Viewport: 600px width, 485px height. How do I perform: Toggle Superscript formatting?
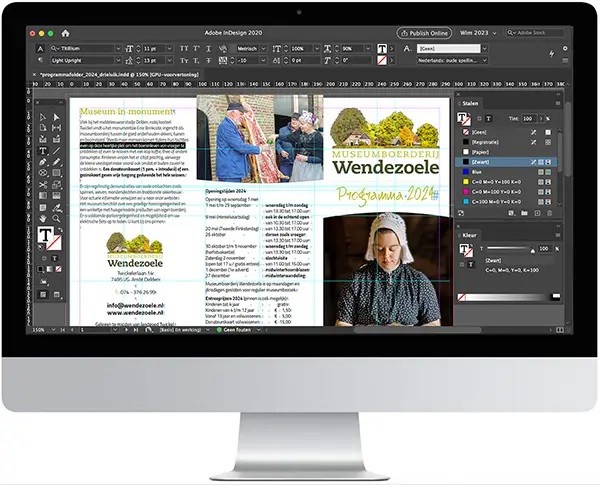[196, 49]
